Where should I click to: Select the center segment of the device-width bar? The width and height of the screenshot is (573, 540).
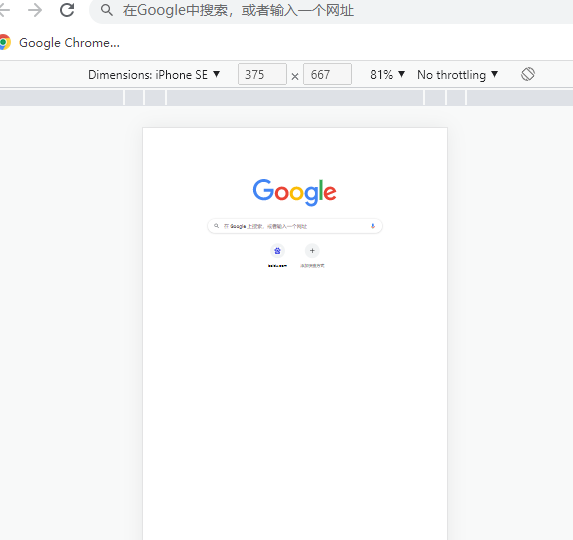tap(295, 98)
